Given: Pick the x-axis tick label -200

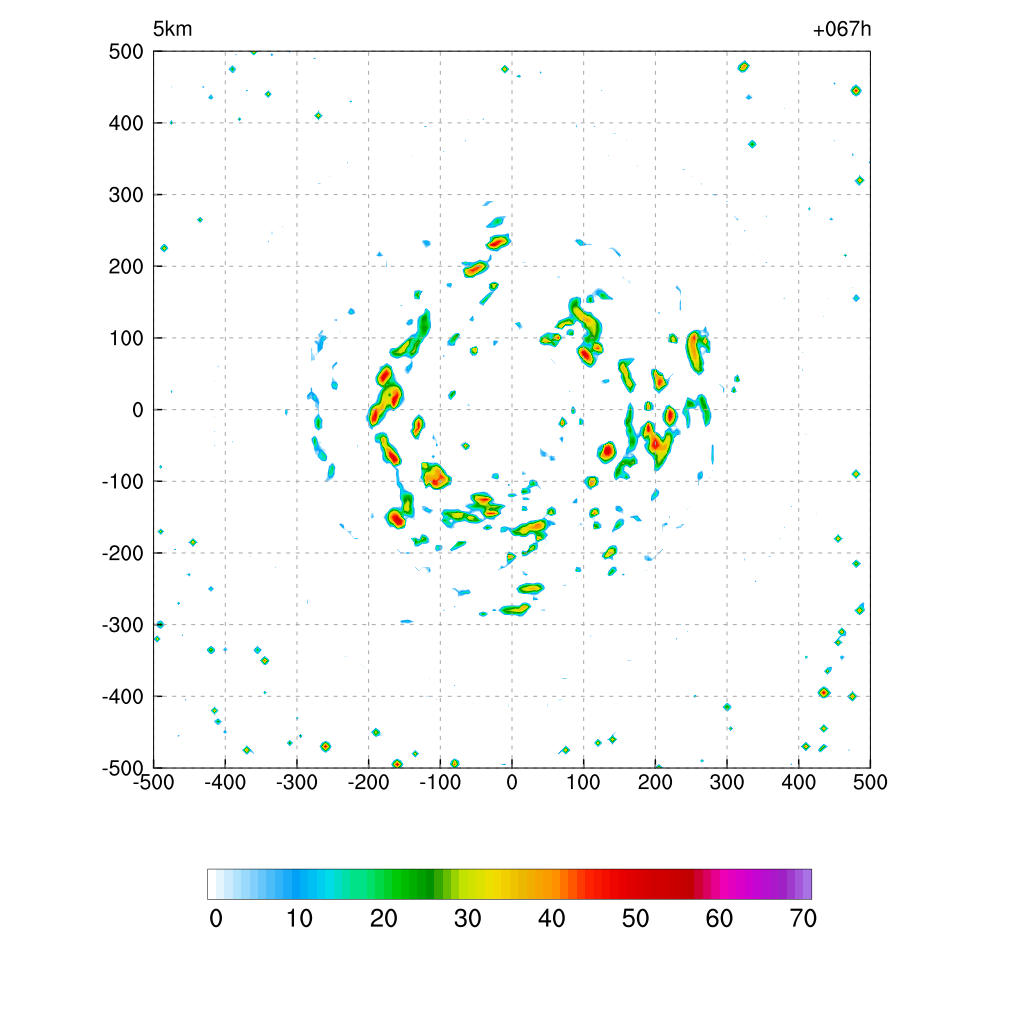Looking at the screenshot, I should [x=368, y=782].
